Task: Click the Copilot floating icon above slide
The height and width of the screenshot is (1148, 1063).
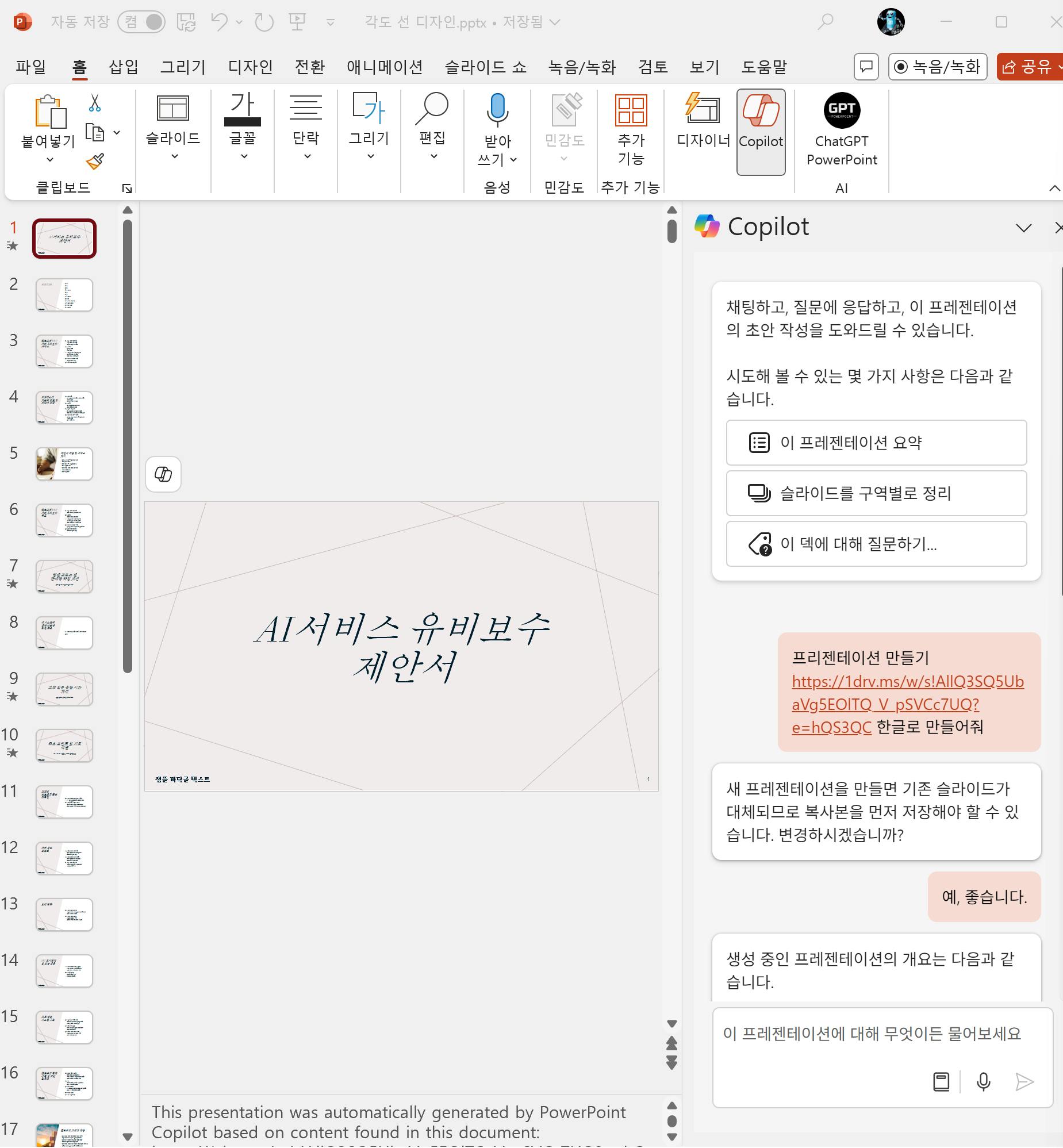Action: pos(163,474)
